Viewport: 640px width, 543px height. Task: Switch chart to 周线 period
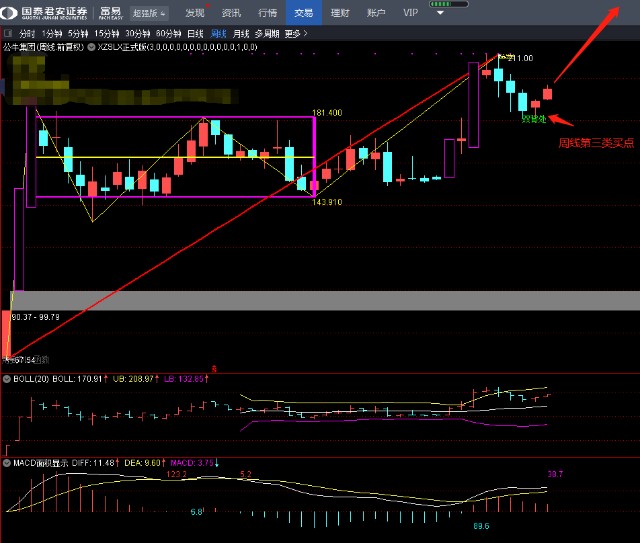pos(219,33)
